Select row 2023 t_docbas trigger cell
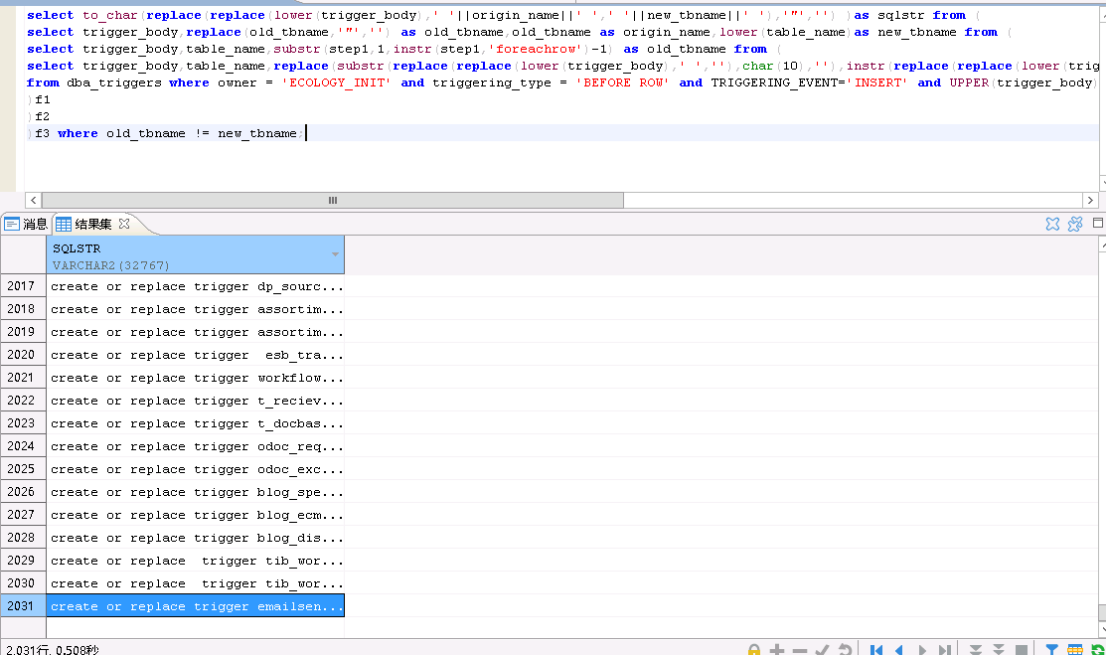This screenshot has height=656, width=1107. [196, 424]
